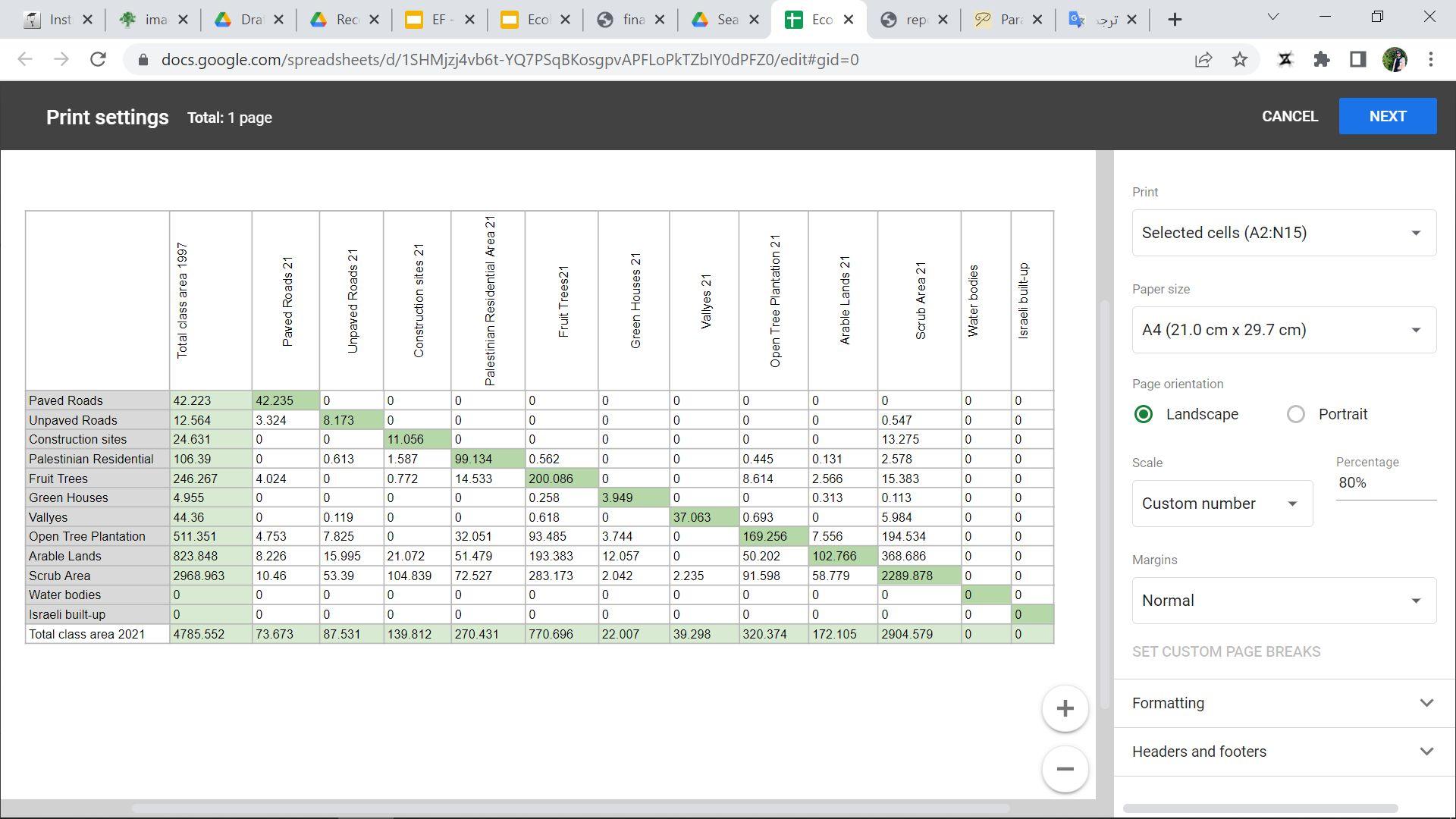Viewport: 1456px width, 819px height.
Task: Click the browser reload icon
Action: [x=98, y=59]
